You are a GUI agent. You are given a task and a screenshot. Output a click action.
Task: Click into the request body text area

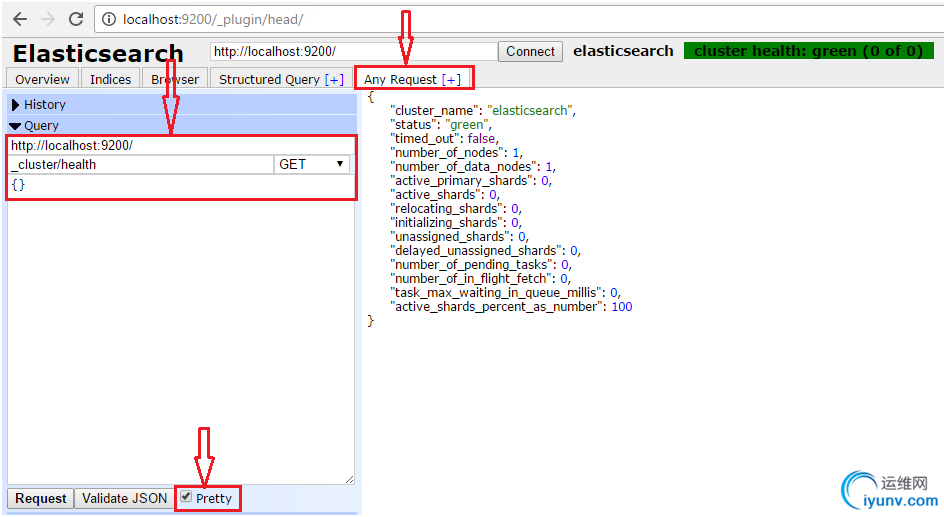(x=181, y=329)
